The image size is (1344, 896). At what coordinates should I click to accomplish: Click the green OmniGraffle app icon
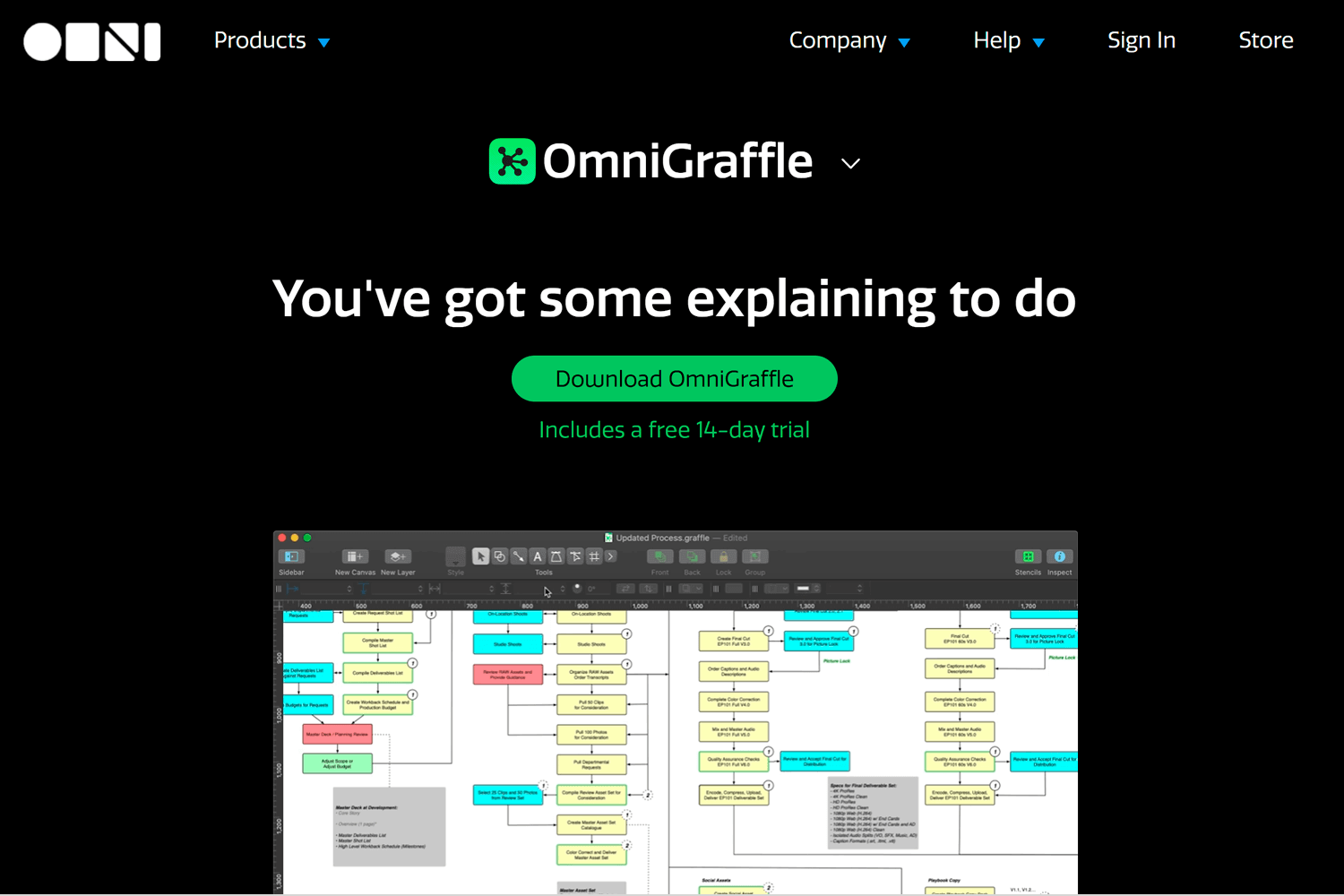tap(512, 161)
